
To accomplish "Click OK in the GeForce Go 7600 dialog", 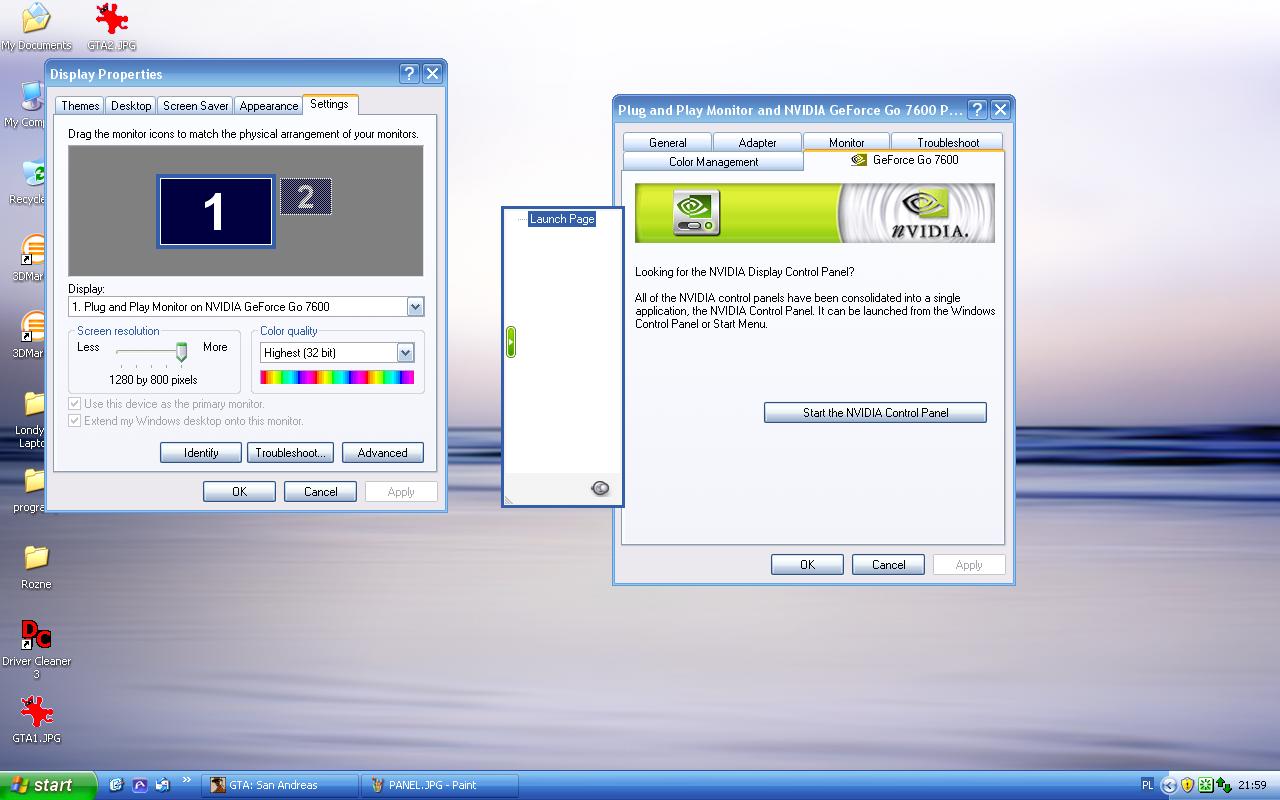I will 807,565.
